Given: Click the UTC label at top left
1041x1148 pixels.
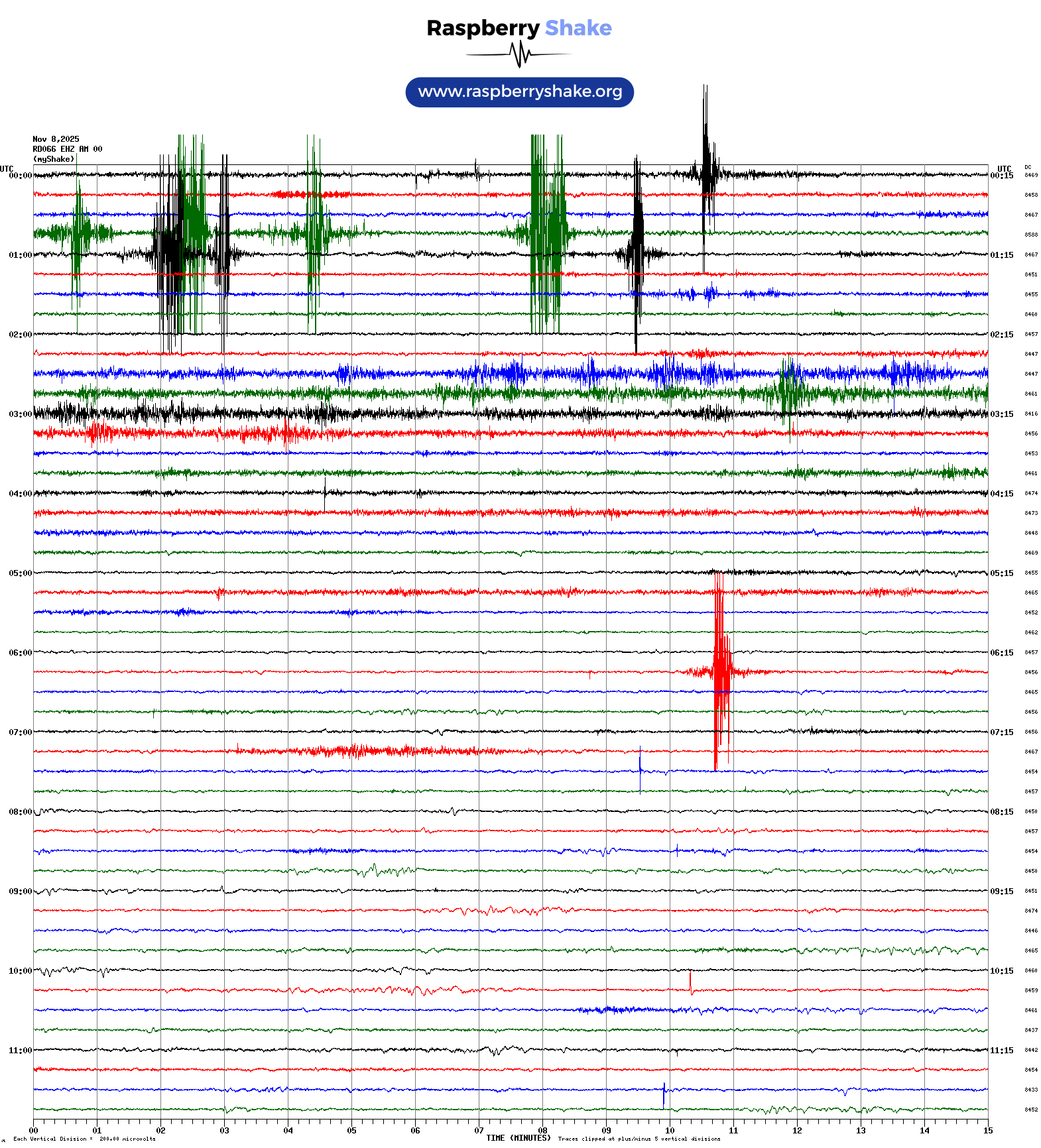Looking at the screenshot, I should click(7, 168).
